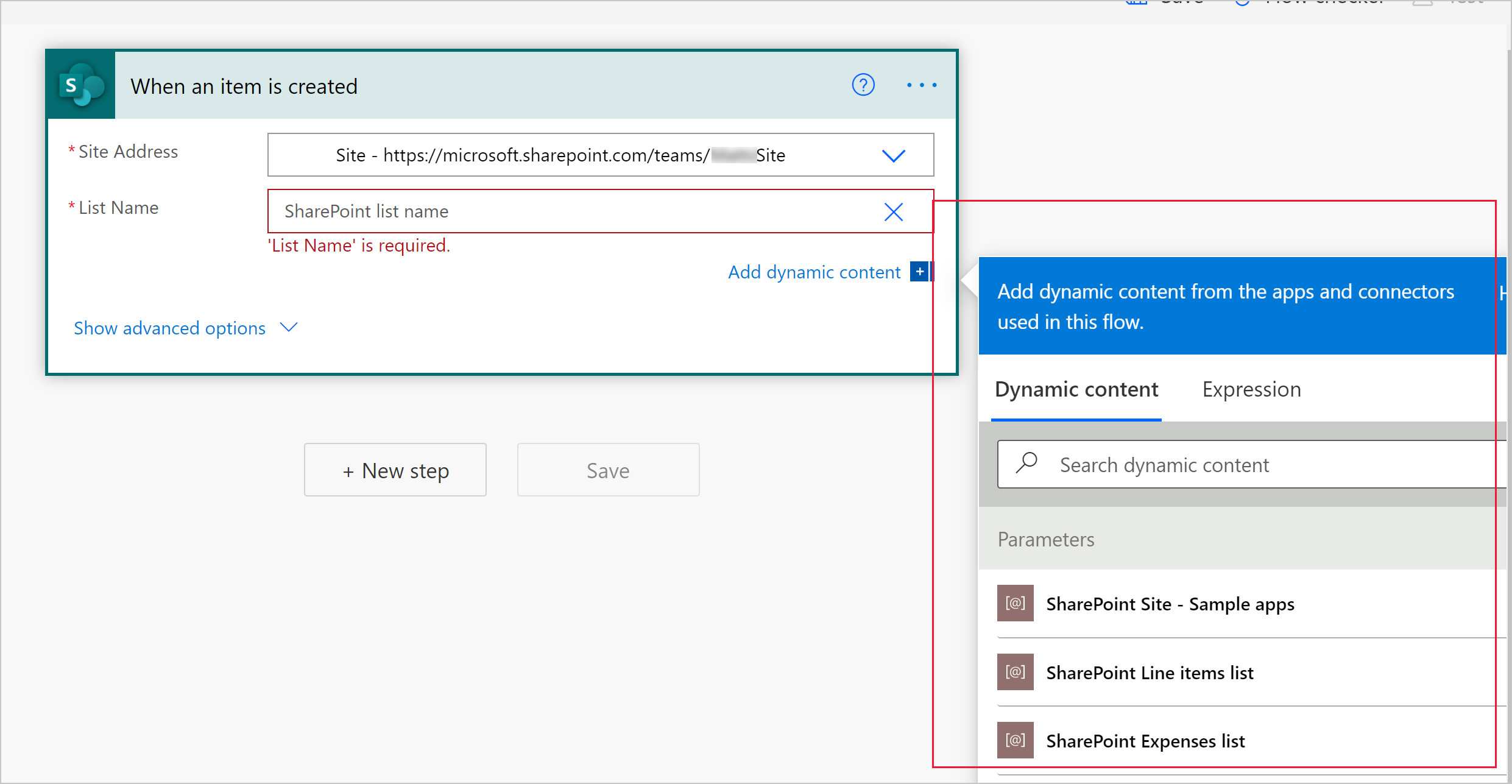Click the SharePoint Line items list icon
This screenshot has width=1512, height=784.
pyautogui.click(x=1016, y=672)
